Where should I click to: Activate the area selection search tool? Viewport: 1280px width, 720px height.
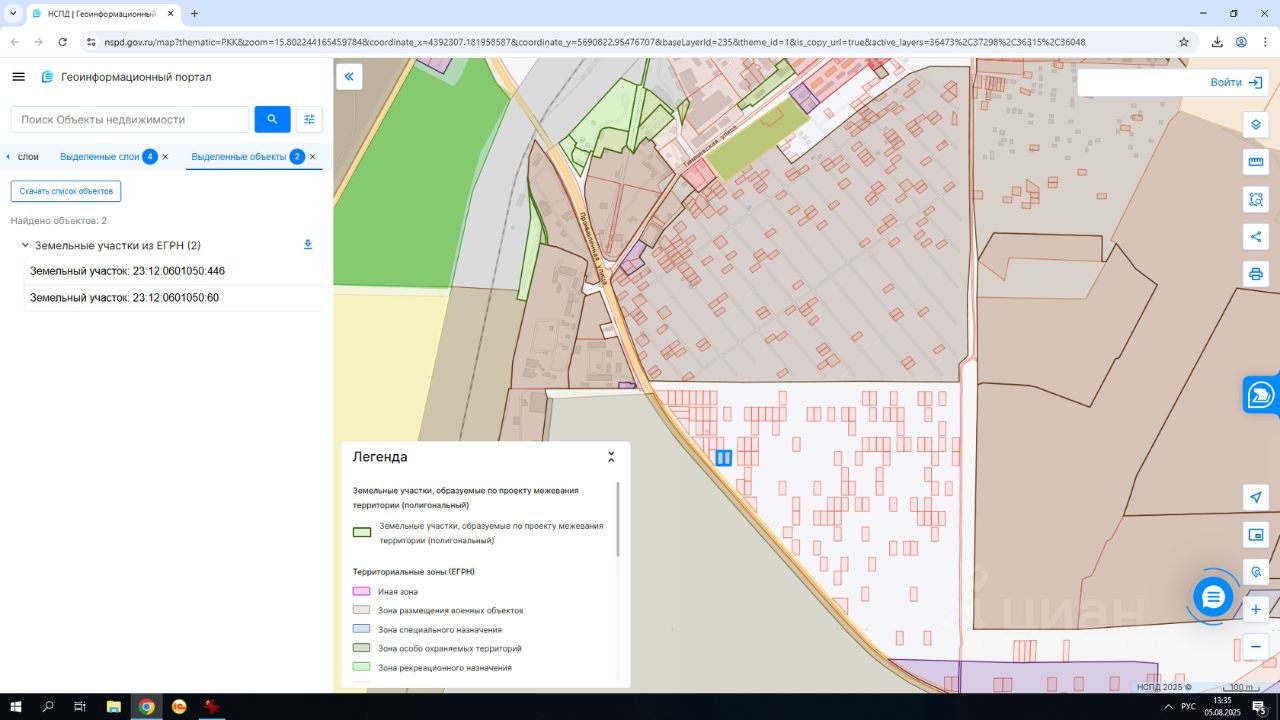1256,199
